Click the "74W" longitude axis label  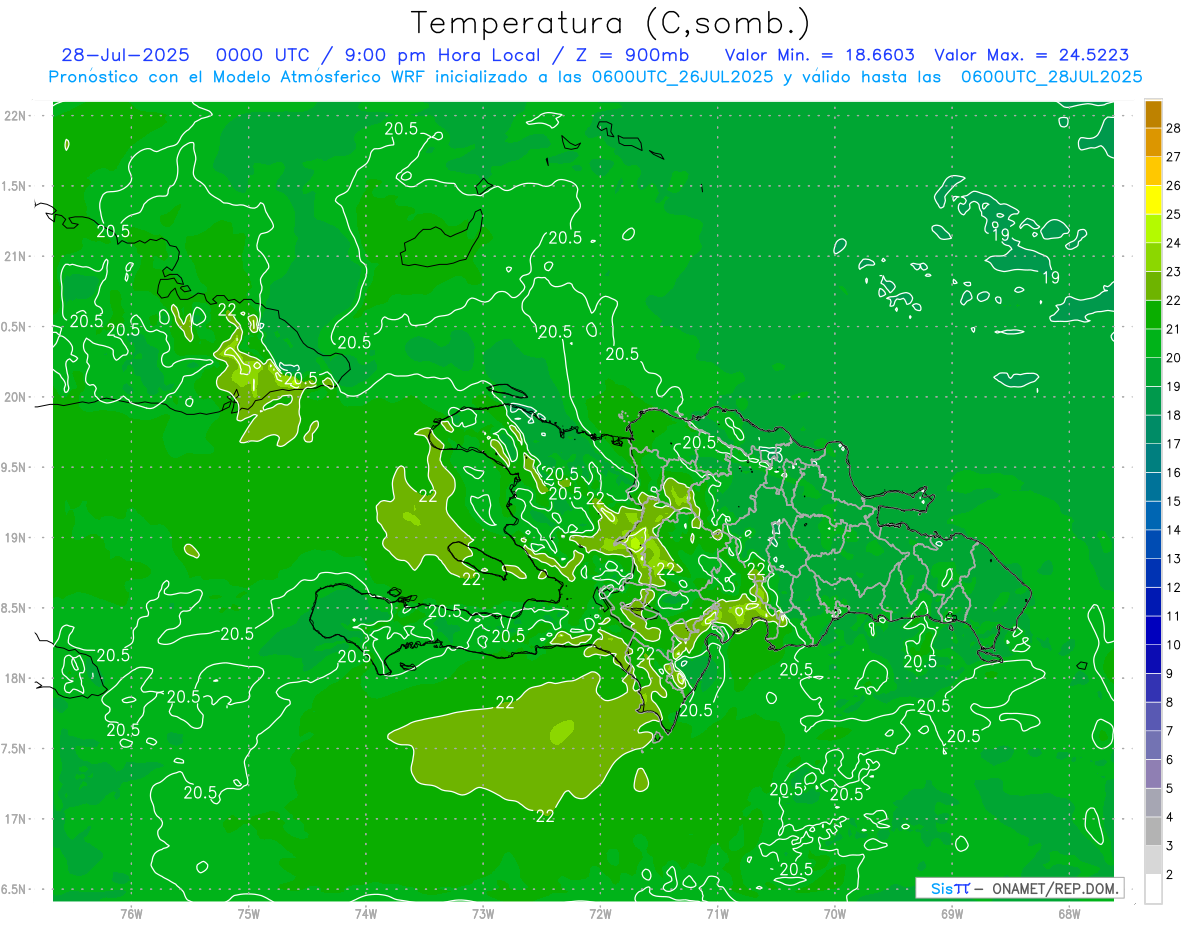(366, 913)
